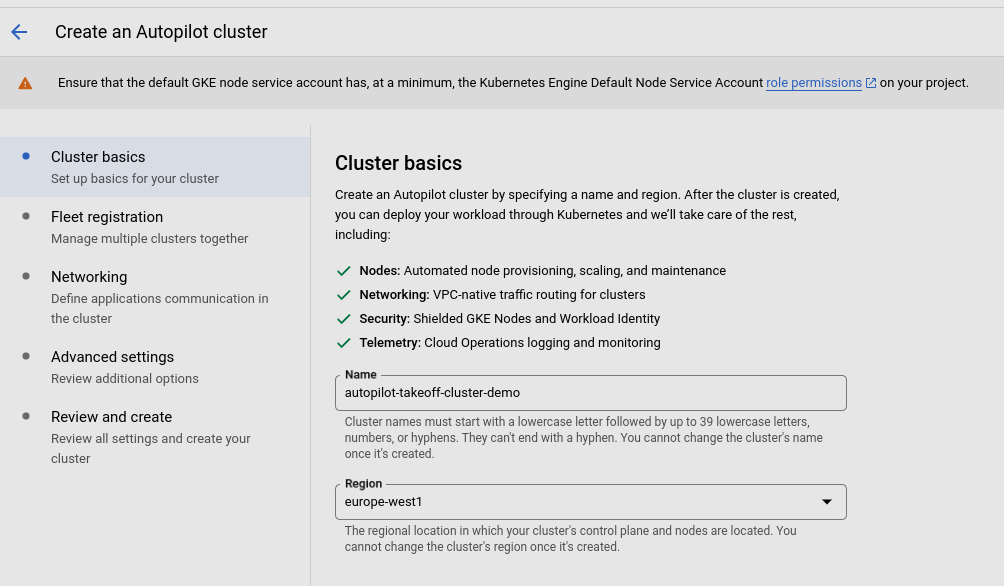The image size is (1004, 586).
Task: Select the Cluster basics step
Action: click(98, 157)
